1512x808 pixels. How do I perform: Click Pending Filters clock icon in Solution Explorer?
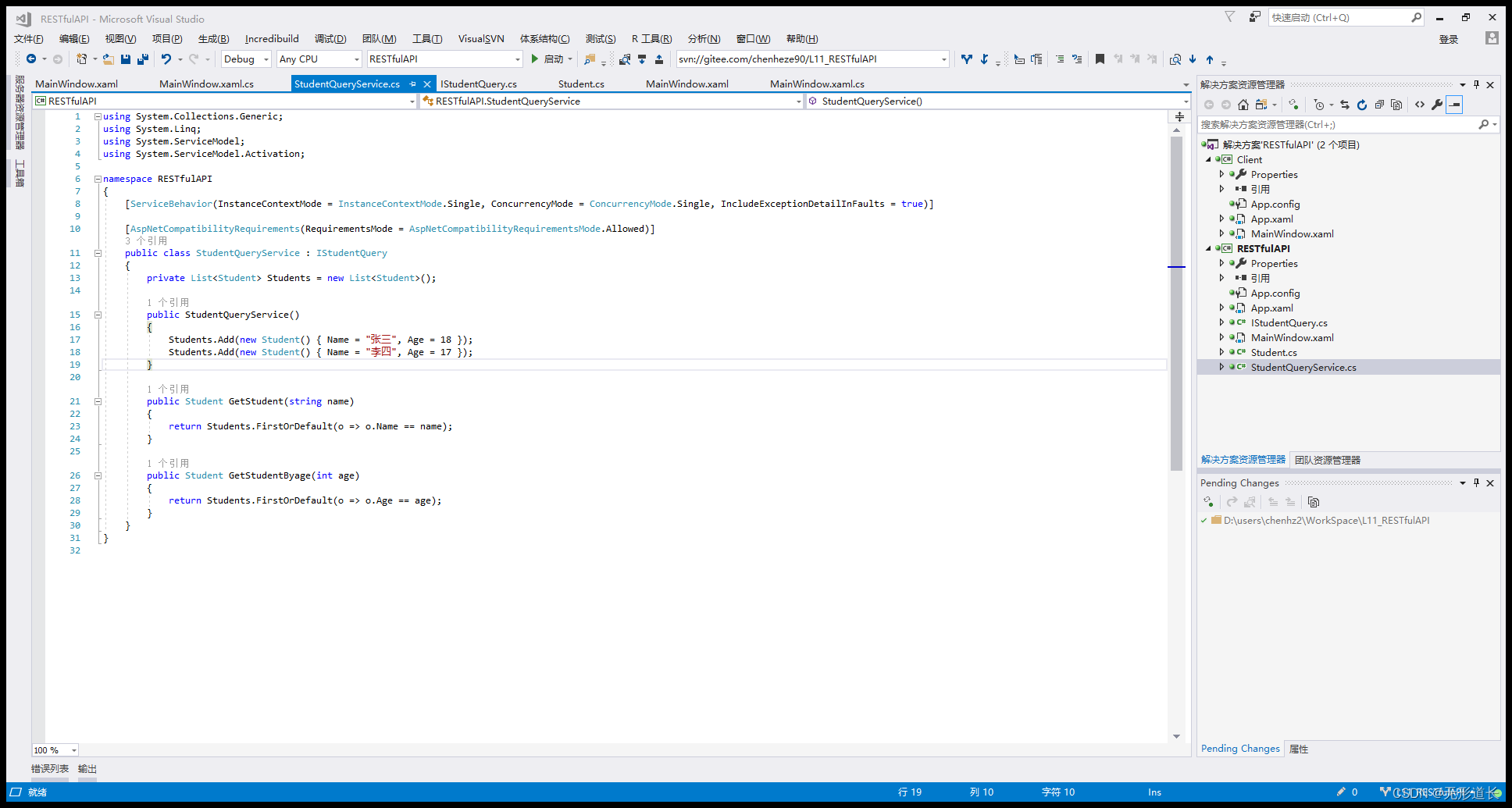(1319, 105)
